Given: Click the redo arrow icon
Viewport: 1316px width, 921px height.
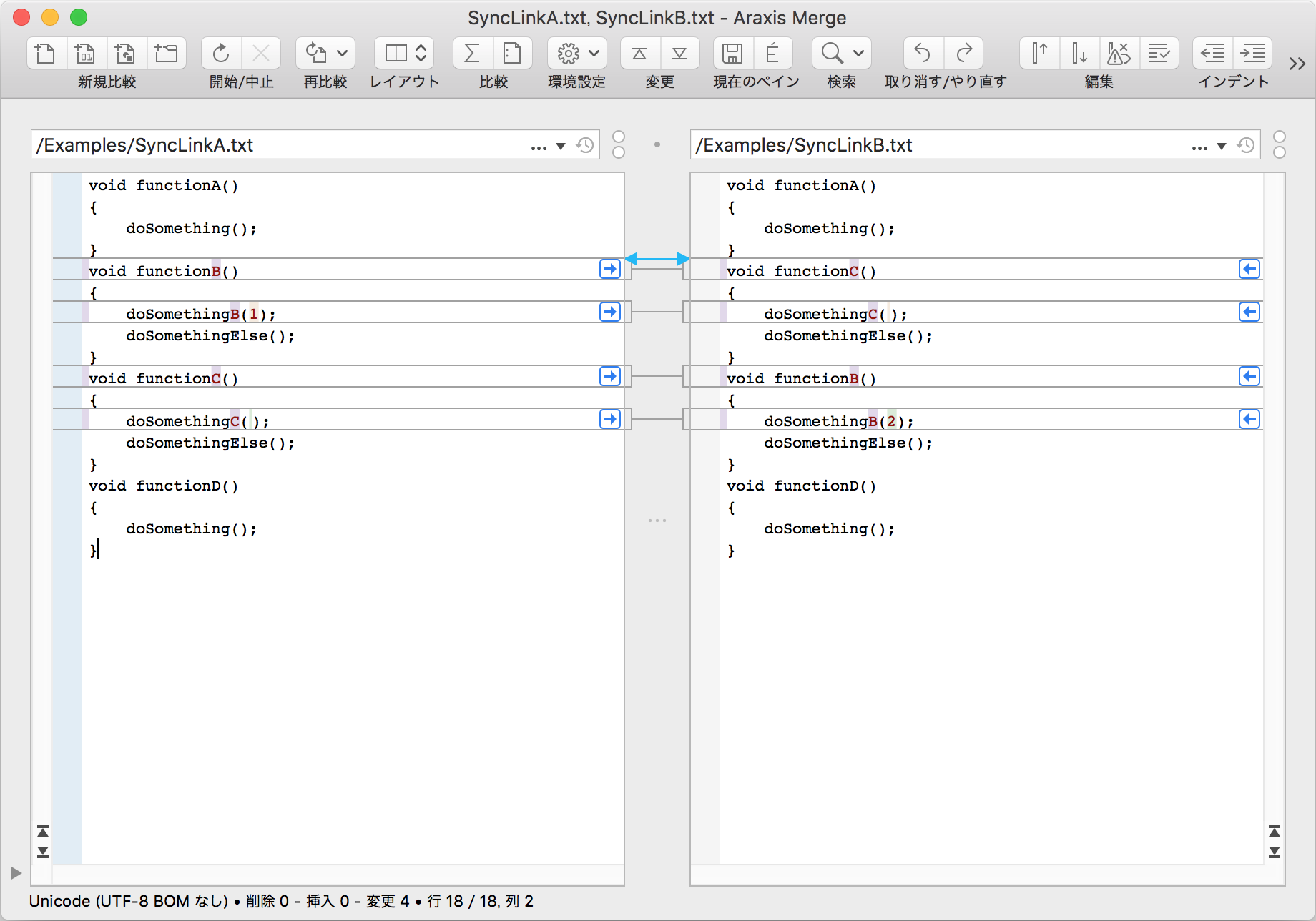Looking at the screenshot, I should (964, 53).
